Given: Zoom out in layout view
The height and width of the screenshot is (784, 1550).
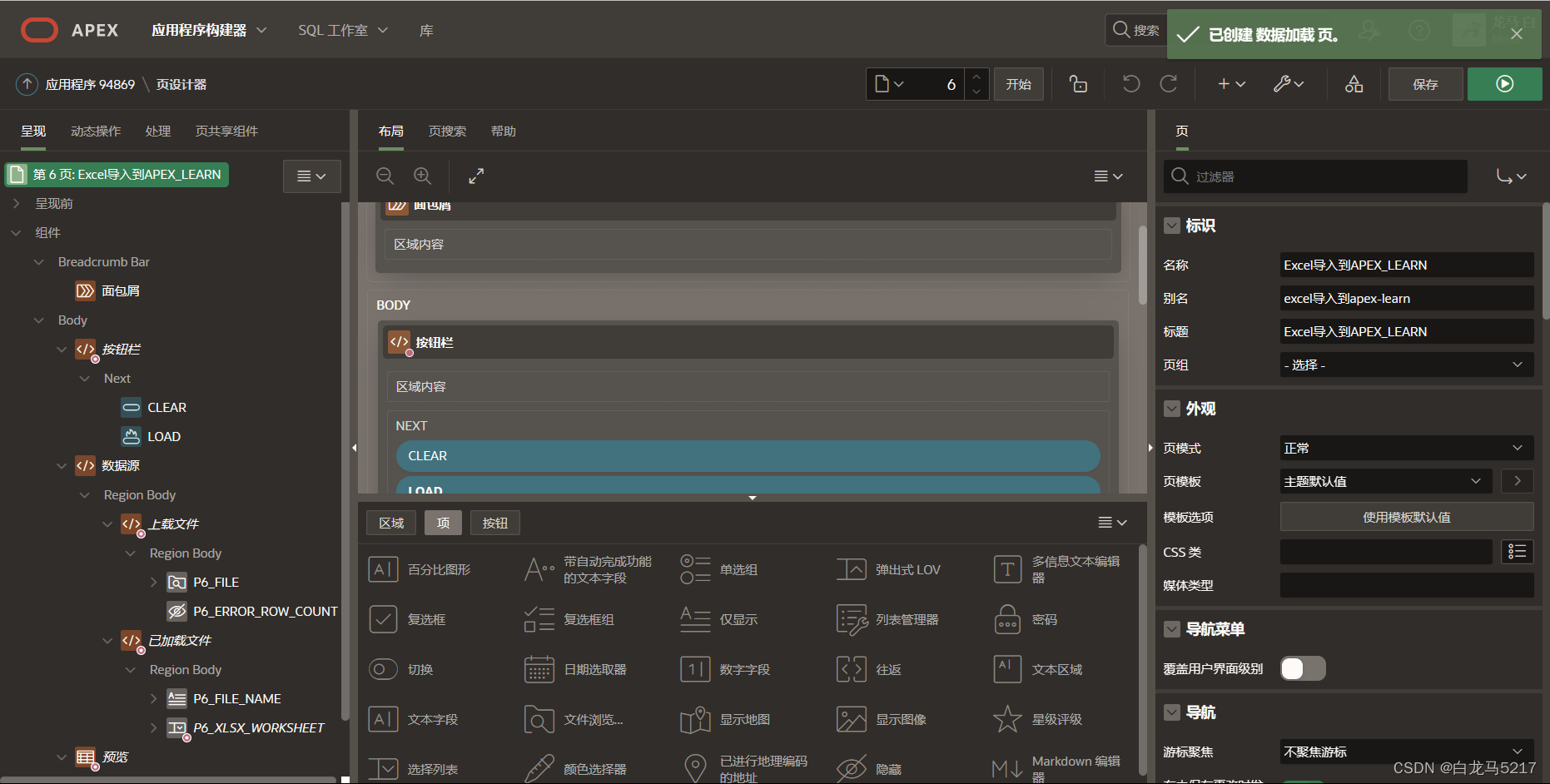Looking at the screenshot, I should [x=385, y=176].
